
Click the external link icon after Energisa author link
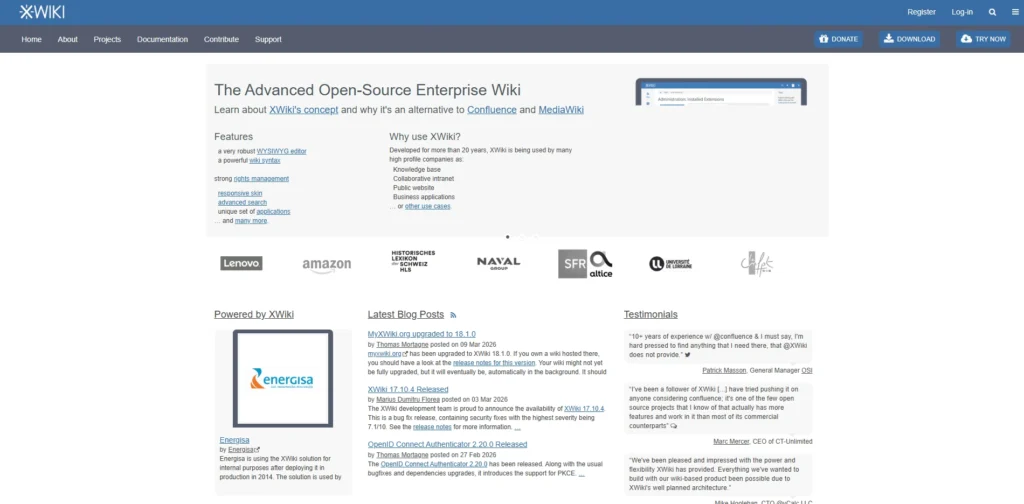click(x=257, y=449)
